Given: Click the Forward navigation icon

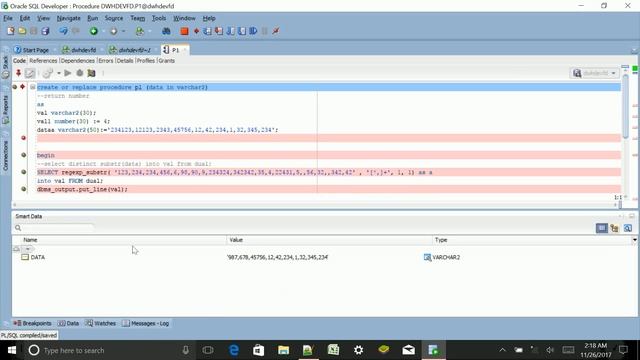Looking at the screenshot, I should tap(113, 31).
